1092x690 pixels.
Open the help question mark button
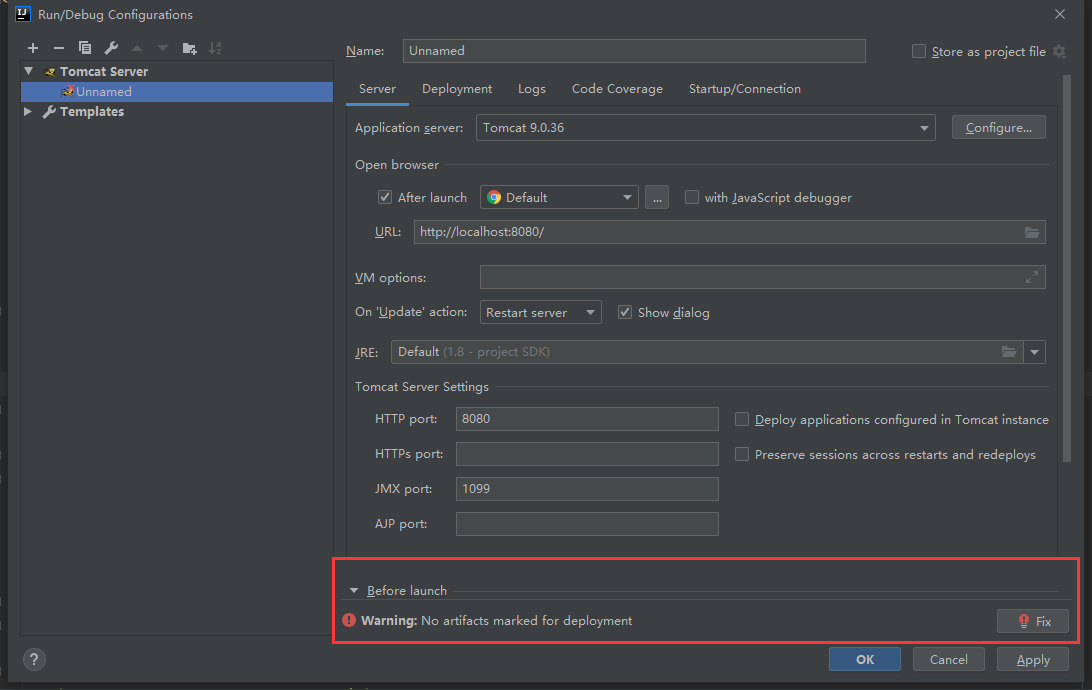tap(34, 660)
